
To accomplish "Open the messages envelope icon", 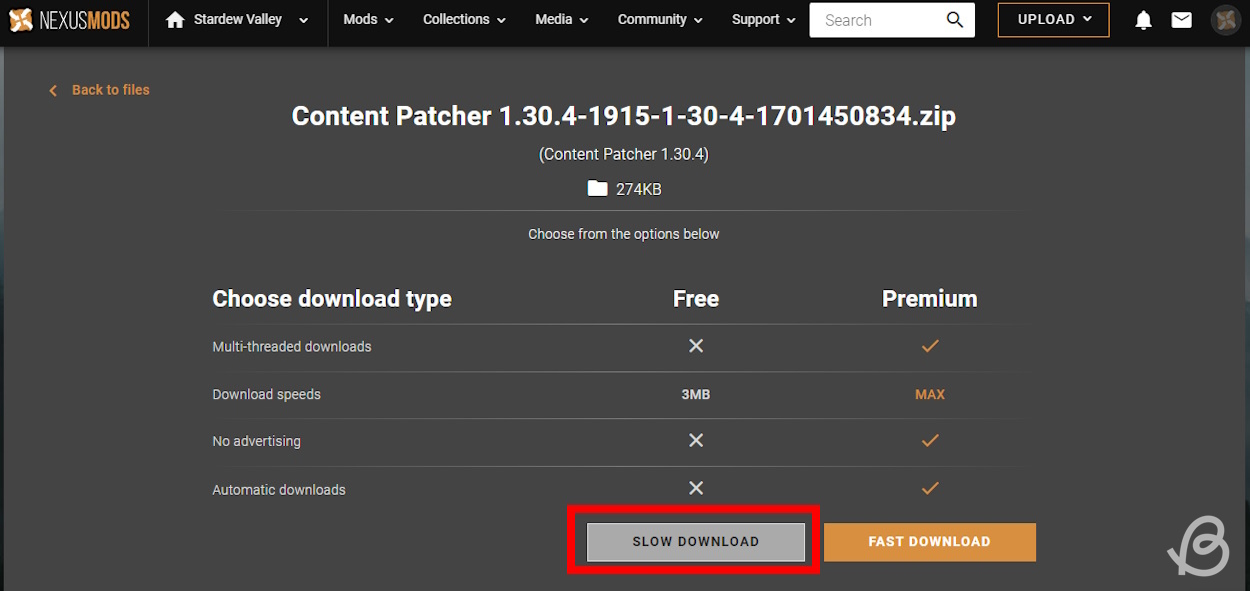I will [1181, 20].
